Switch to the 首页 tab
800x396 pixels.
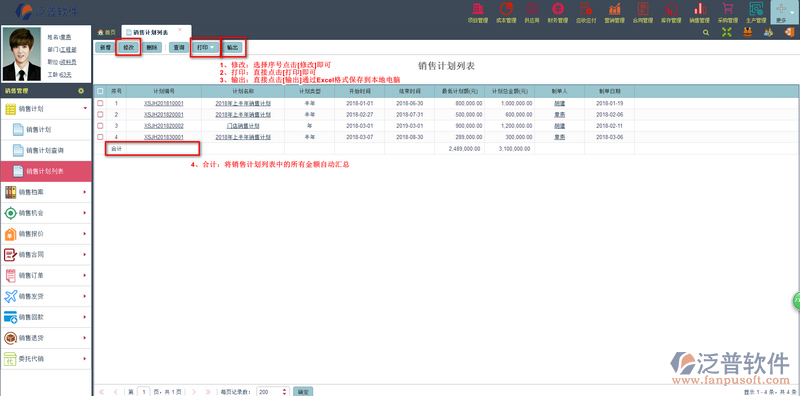click(x=107, y=32)
